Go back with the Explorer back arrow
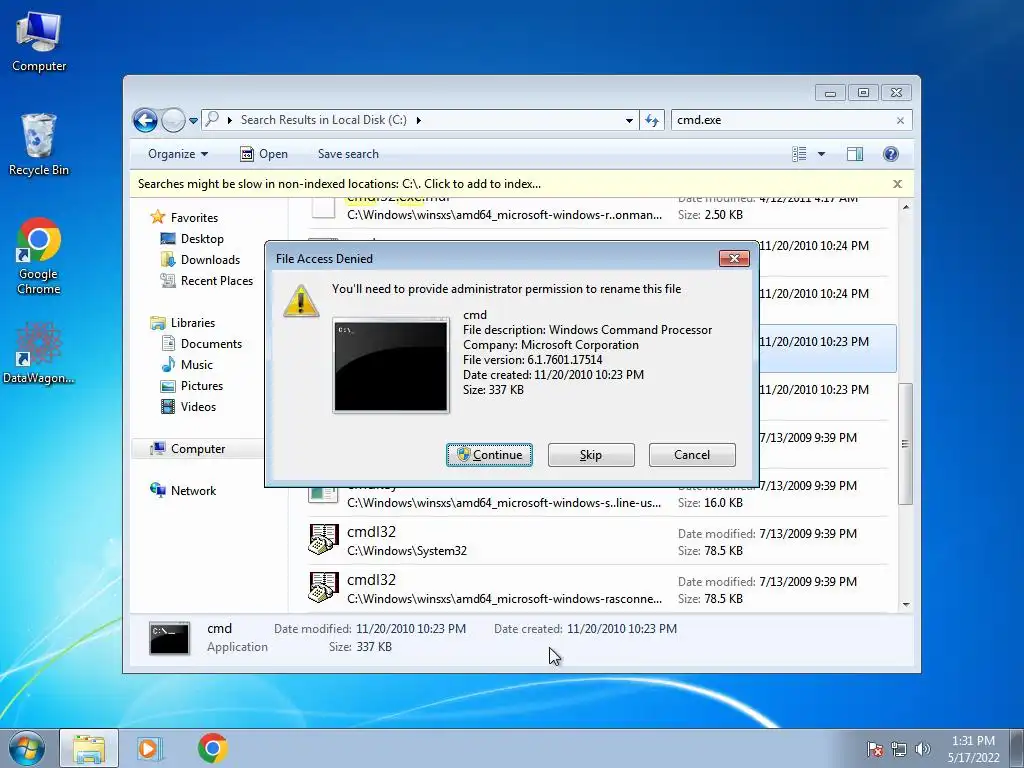 (145, 120)
